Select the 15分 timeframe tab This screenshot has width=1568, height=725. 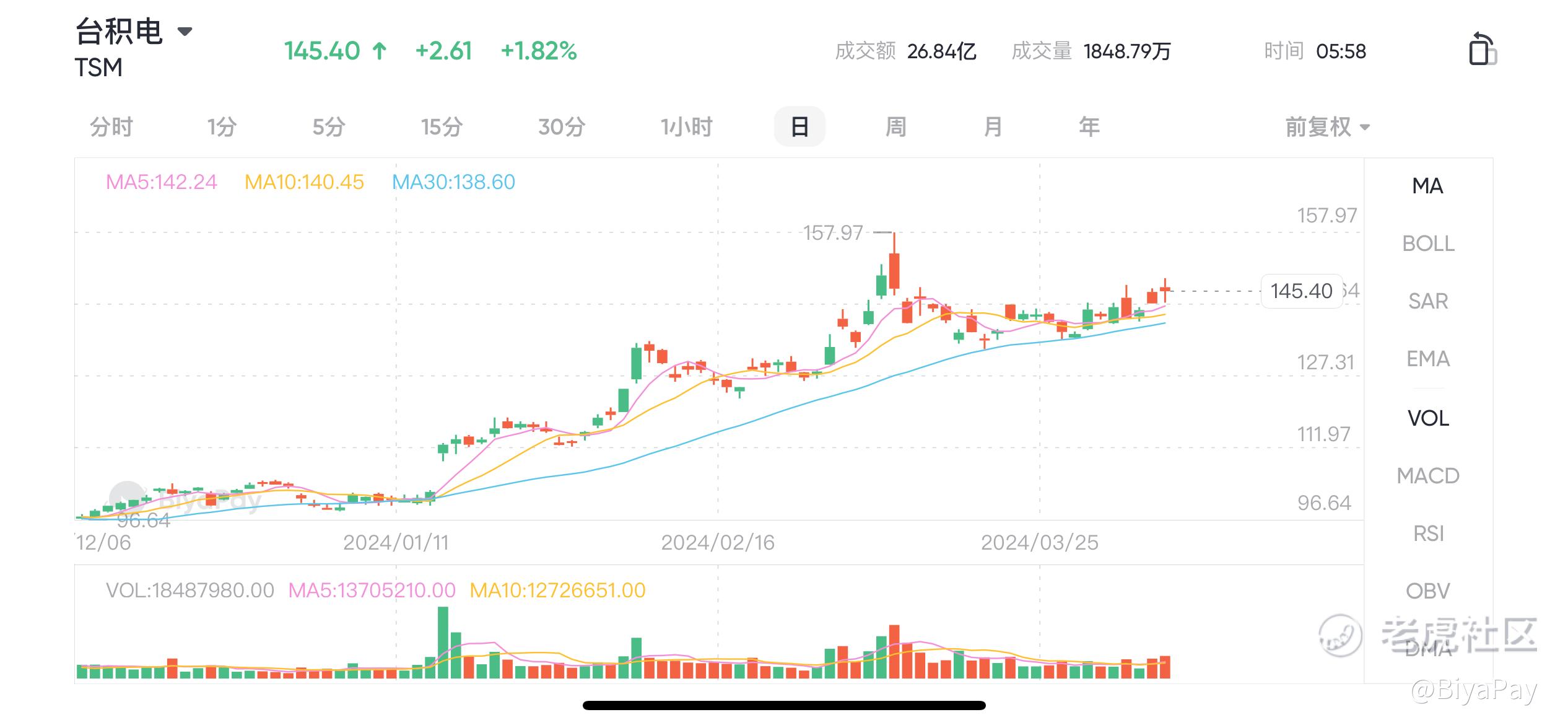[442, 127]
